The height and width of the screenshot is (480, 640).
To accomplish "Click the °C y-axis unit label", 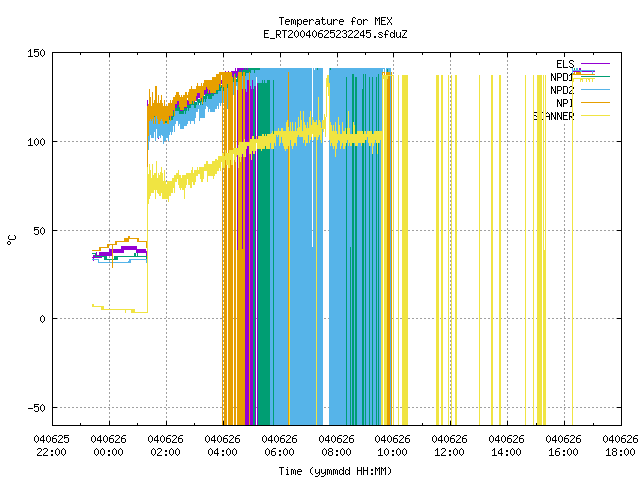I will coord(11,240).
